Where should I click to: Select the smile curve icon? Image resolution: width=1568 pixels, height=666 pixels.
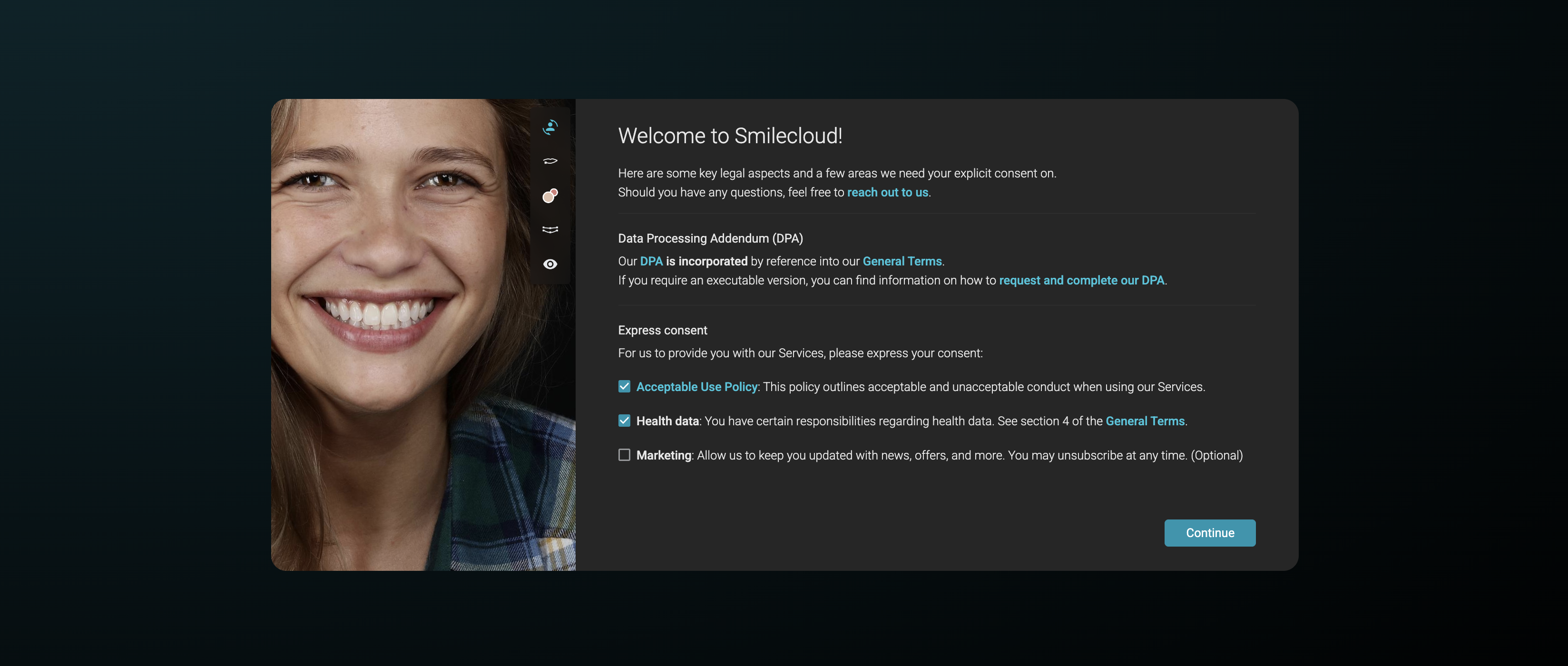549,229
